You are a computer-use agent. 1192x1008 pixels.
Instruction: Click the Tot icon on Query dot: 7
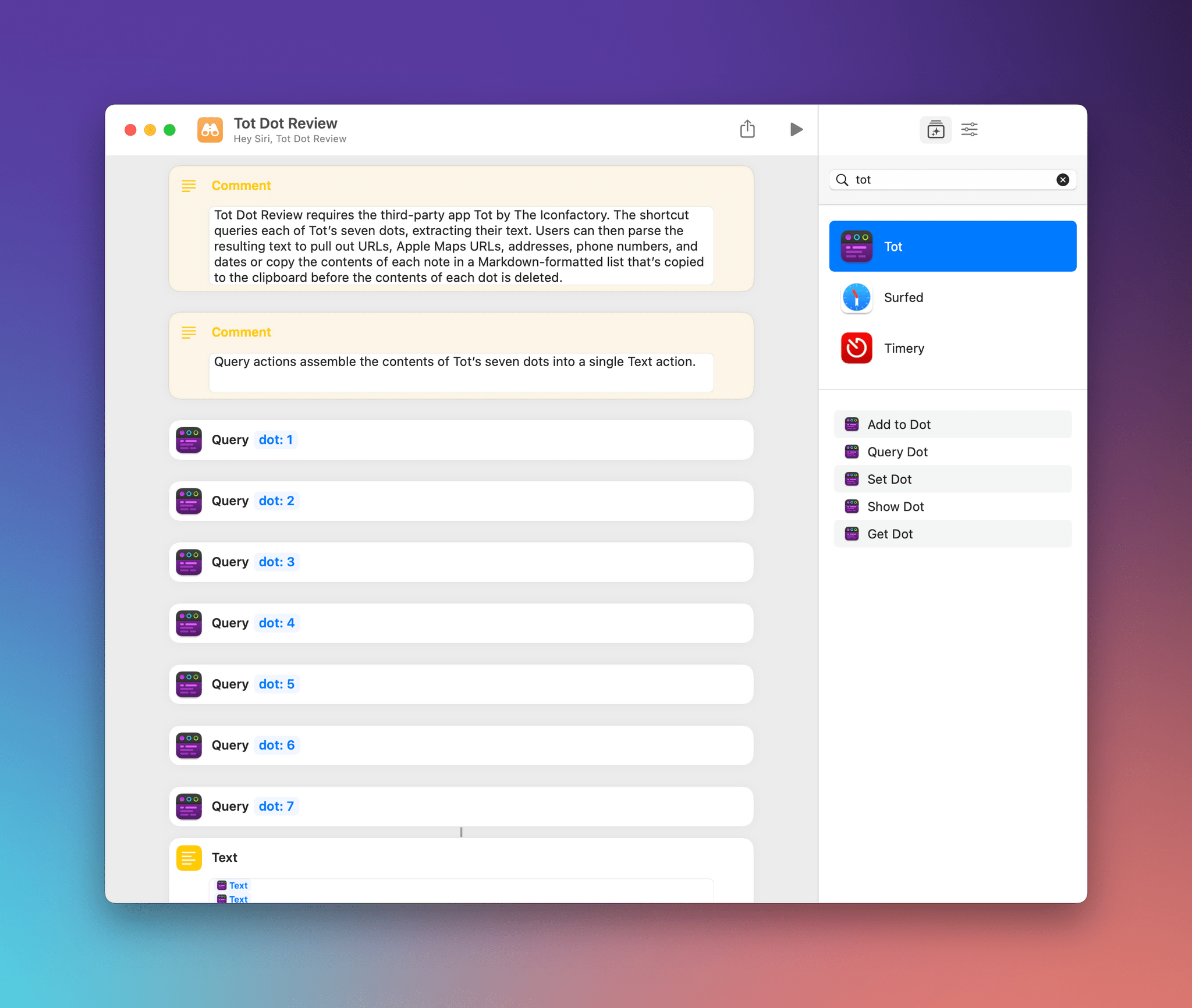(189, 807)
